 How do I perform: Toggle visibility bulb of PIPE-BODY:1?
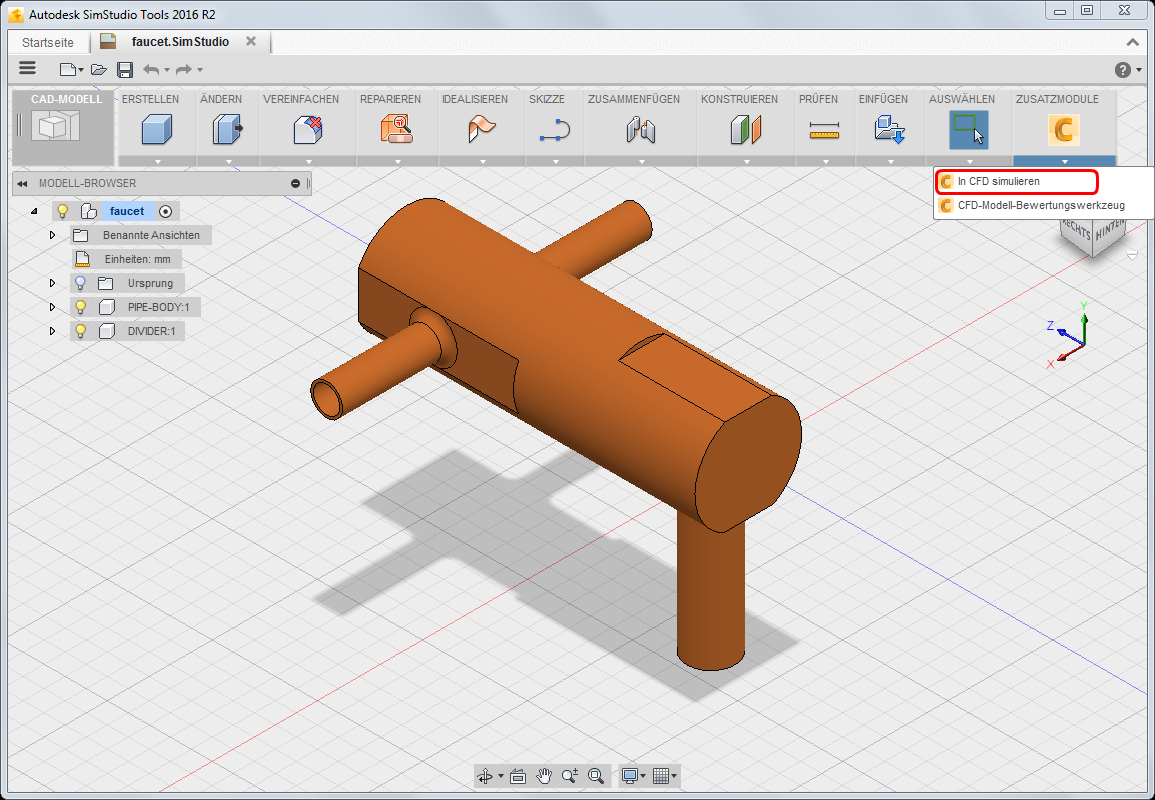point(81,307)
